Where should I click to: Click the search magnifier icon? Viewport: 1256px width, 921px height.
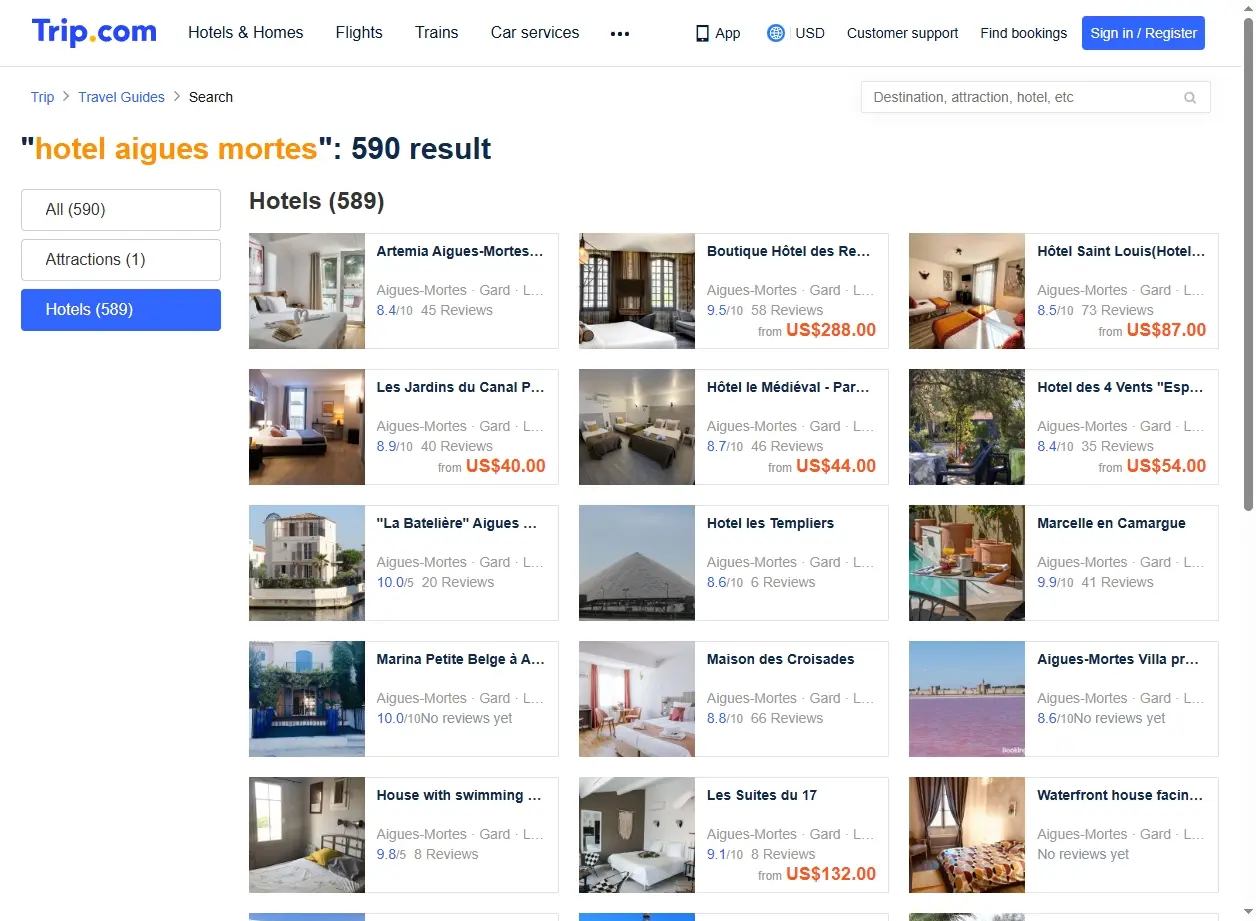pos(1190,98)
